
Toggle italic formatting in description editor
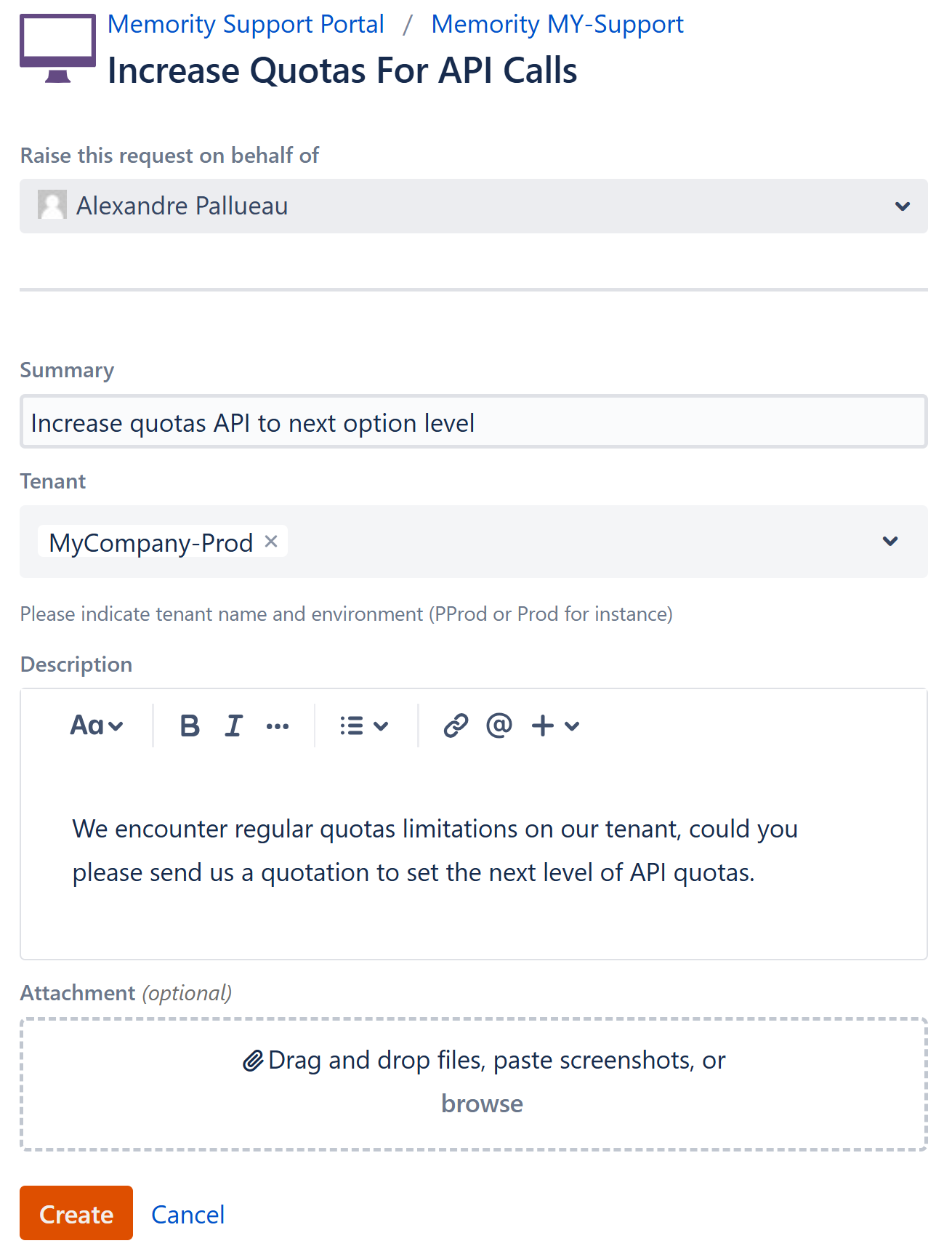point(233,726)
